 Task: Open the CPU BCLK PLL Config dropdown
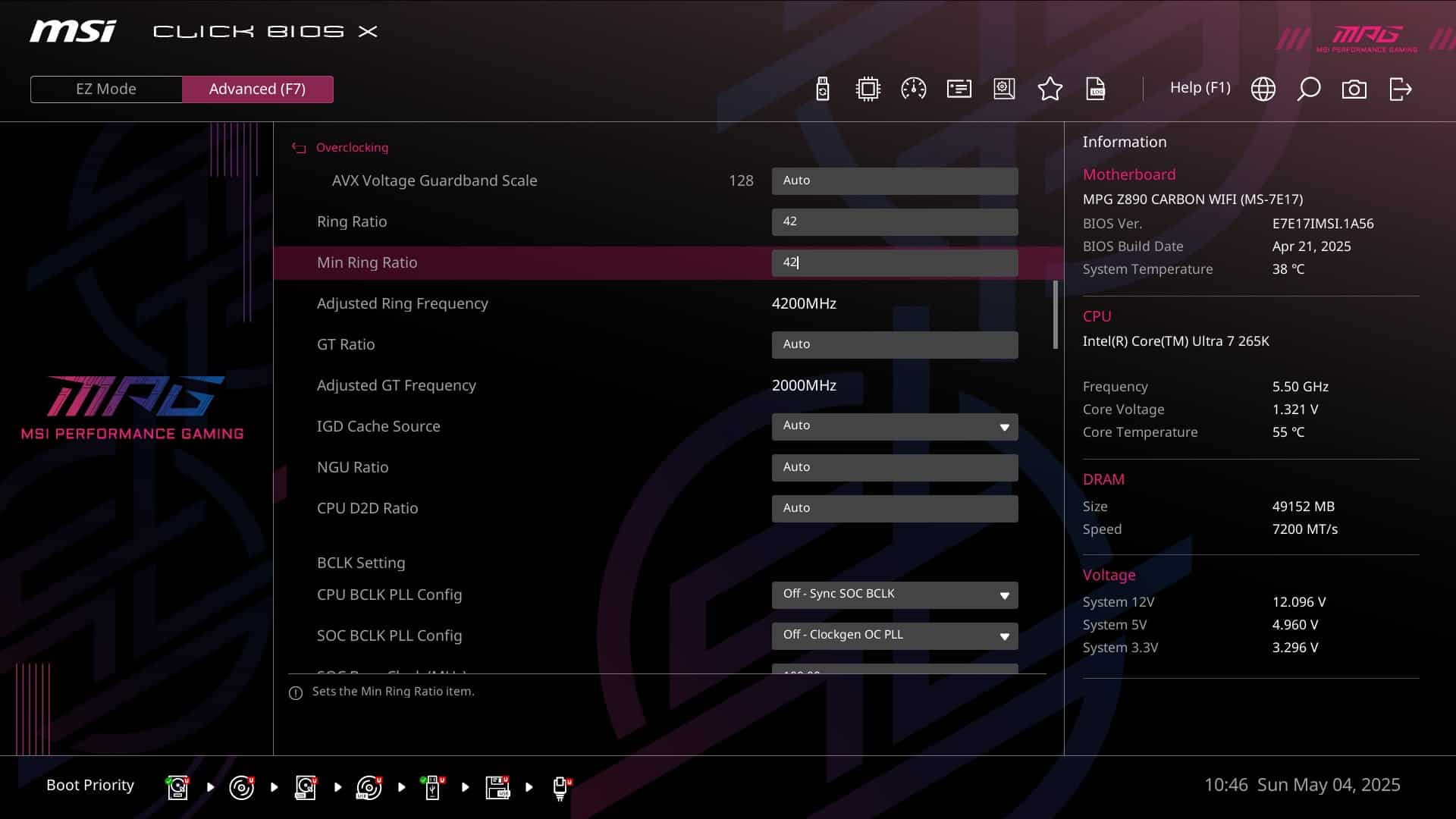[x=895, y=595]
